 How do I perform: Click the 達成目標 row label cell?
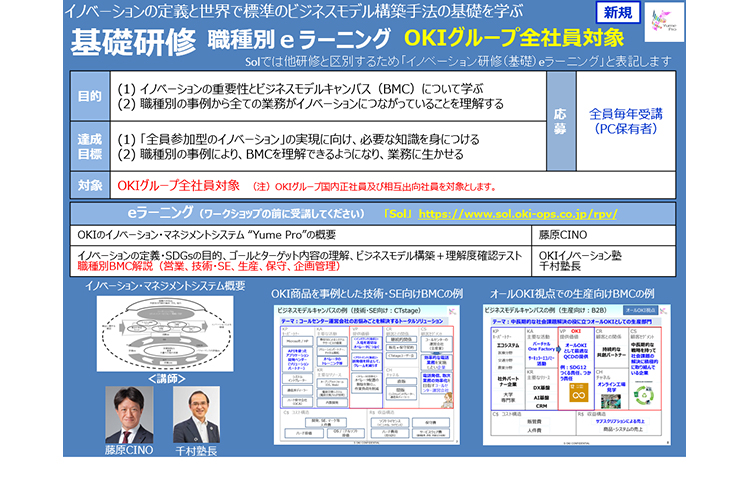pos(90,146)
